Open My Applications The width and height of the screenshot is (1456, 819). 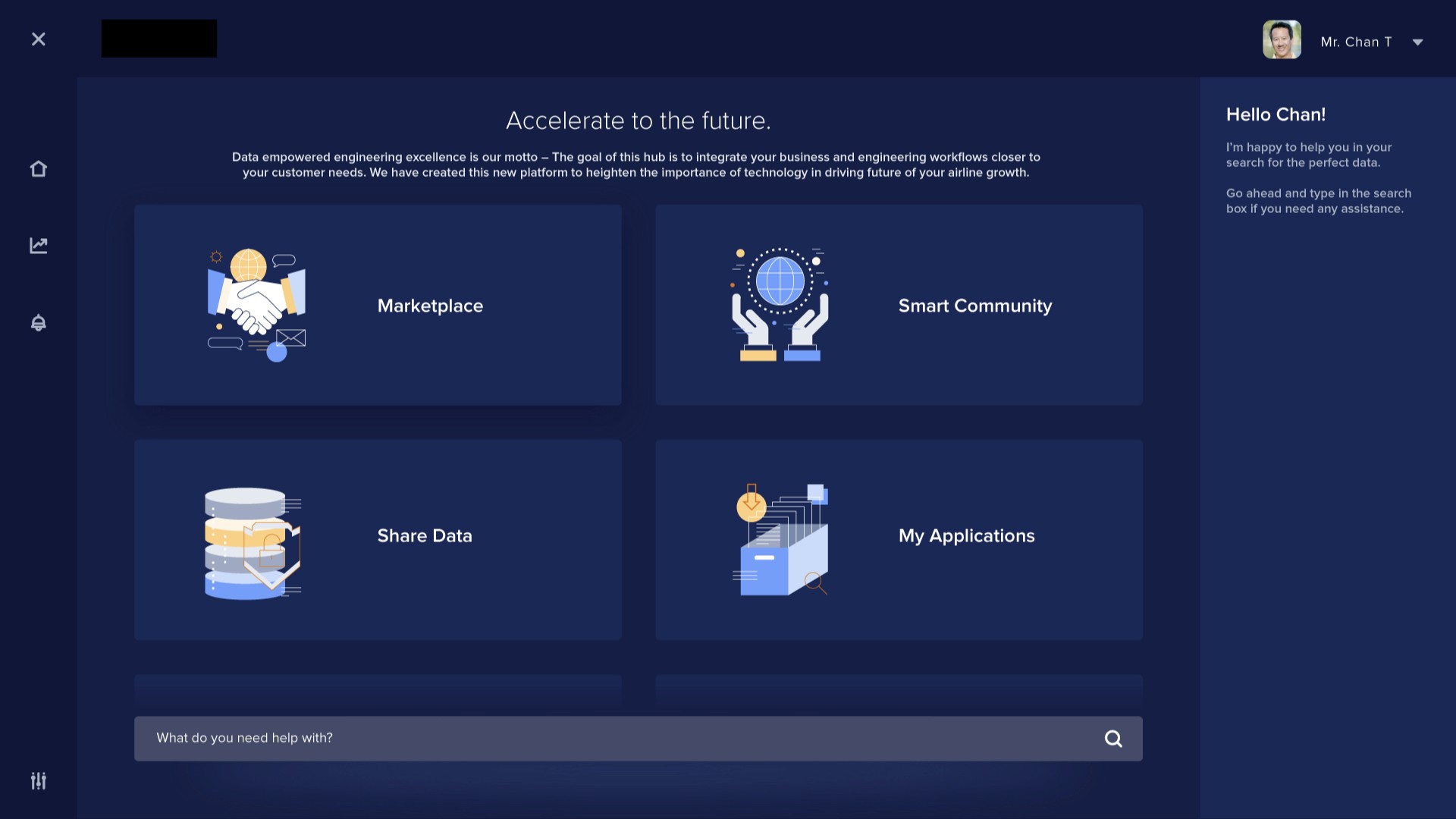coord(966,535)
